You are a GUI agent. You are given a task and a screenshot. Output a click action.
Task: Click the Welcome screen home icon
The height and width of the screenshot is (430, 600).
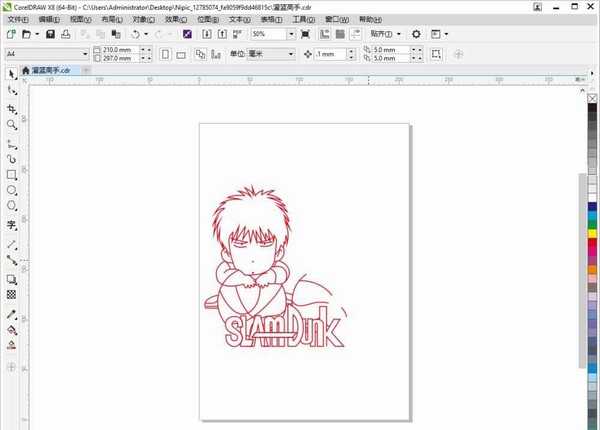coord(26,70)
